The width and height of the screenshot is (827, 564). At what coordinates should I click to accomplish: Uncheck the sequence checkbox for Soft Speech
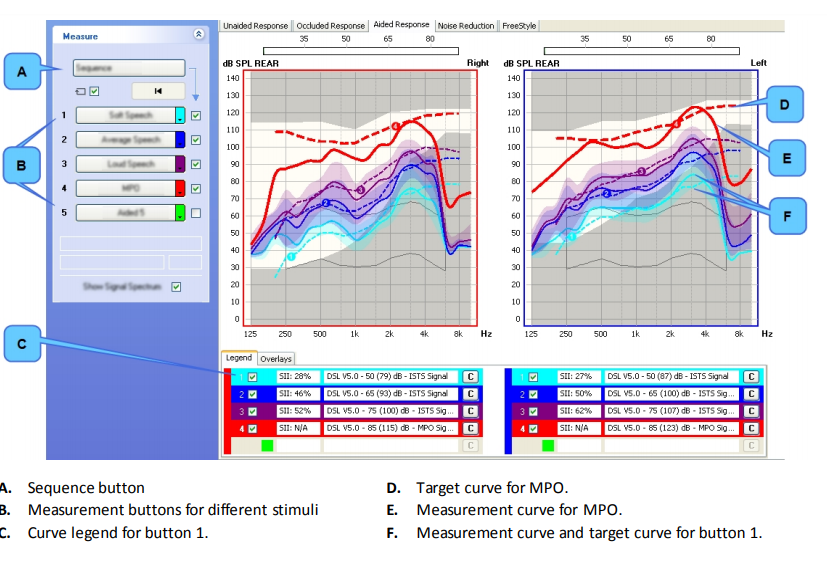point(196,116)
